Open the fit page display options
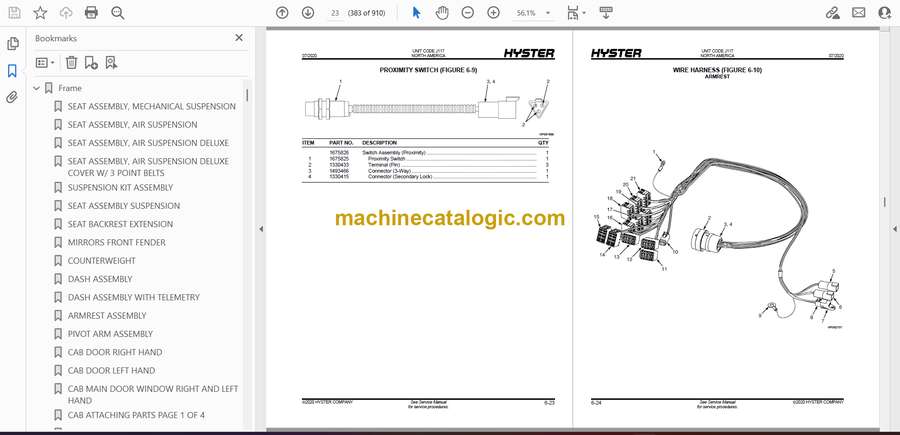Image resolution: width=900 pixels, height=435 pixels. (x=576, y=13)
